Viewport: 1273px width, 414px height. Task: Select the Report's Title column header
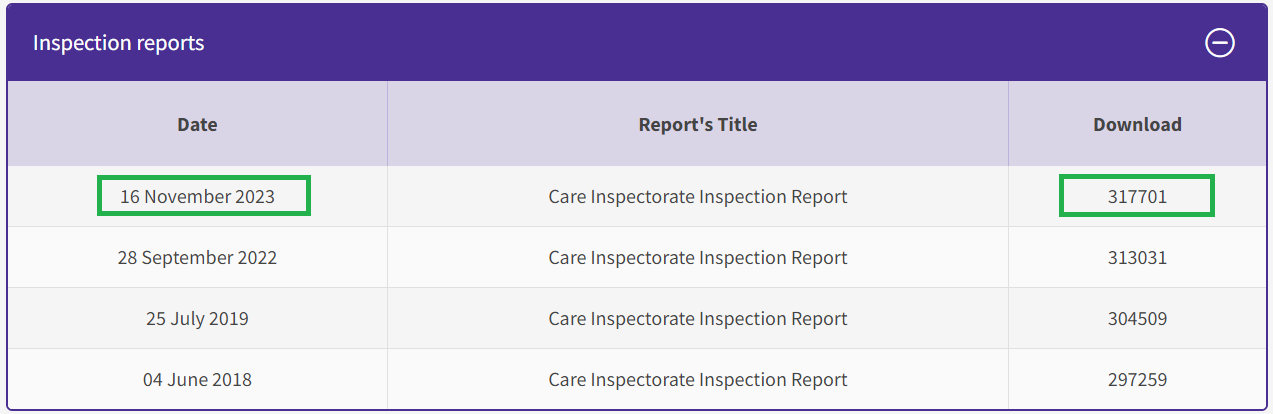tap(698, 125)
